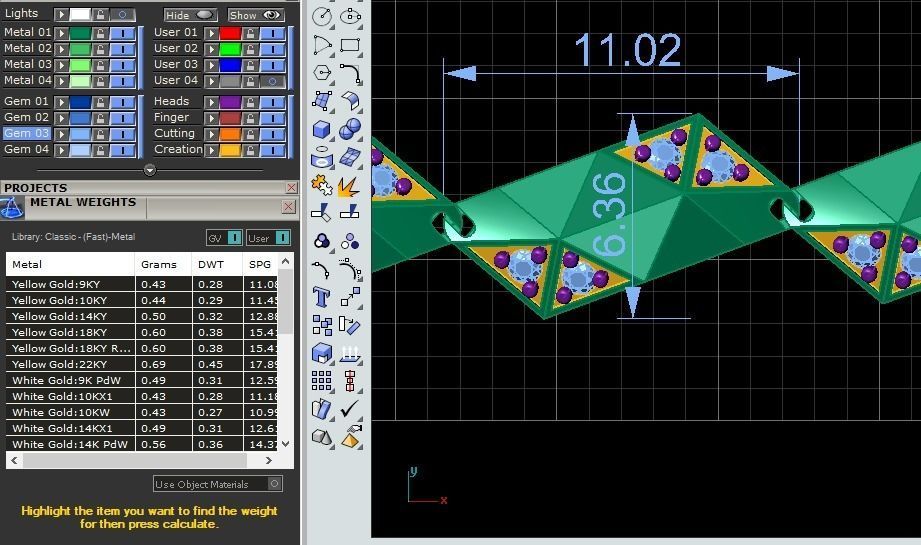Select the Heads layer name
Viewport: 921px width, 545px height.
tap(172, 101)
